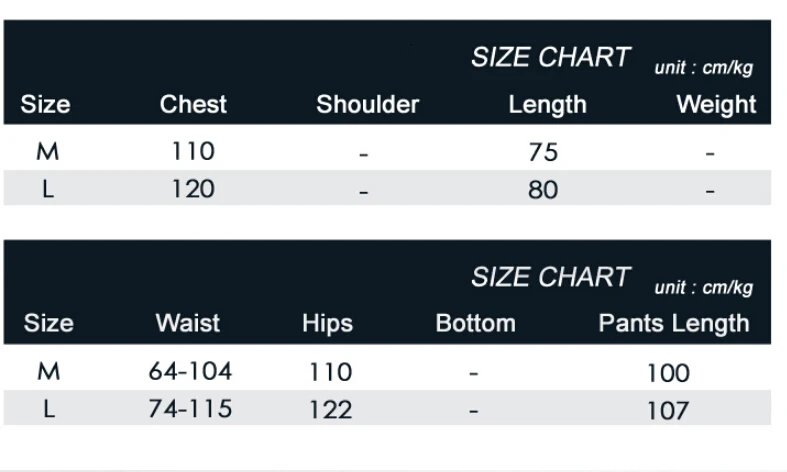Click the Shoulder column header
The image size is (787, 472).
pyautogui.click(x=367, y=104)
